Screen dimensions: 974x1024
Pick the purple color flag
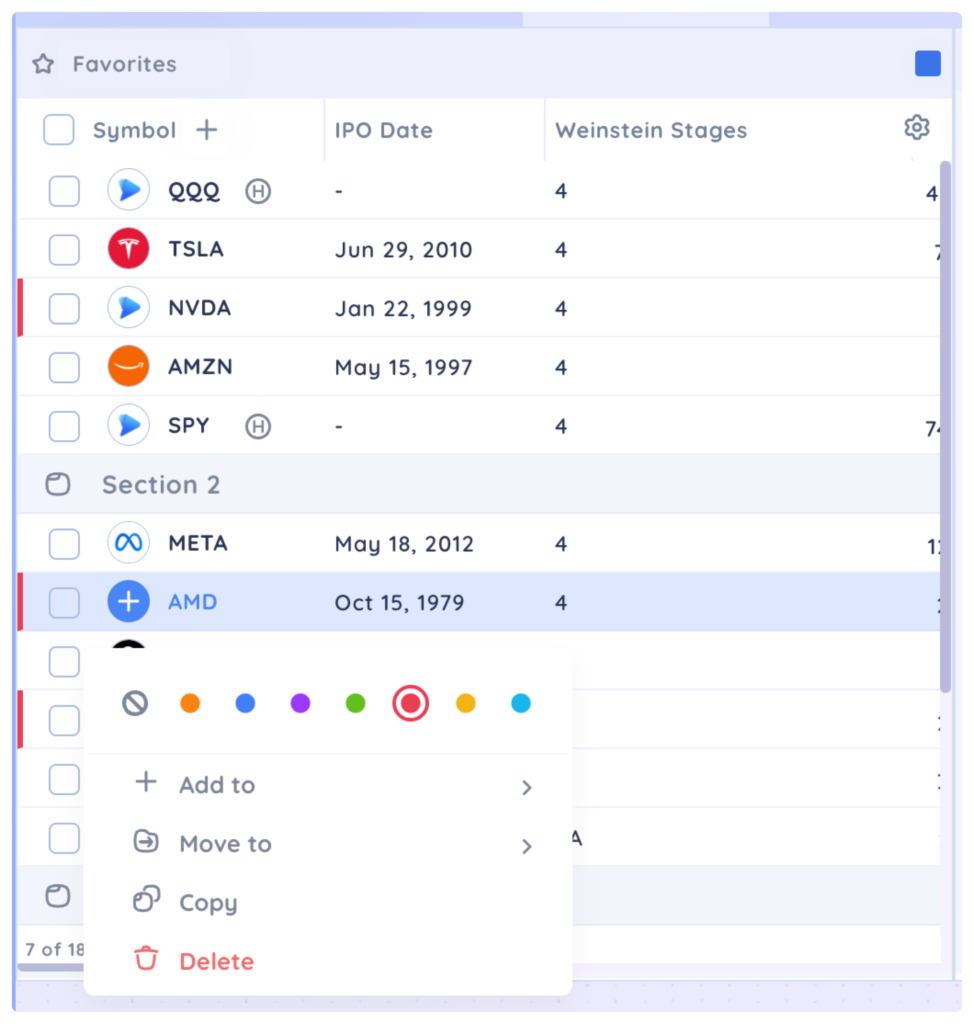click(300, 703)
